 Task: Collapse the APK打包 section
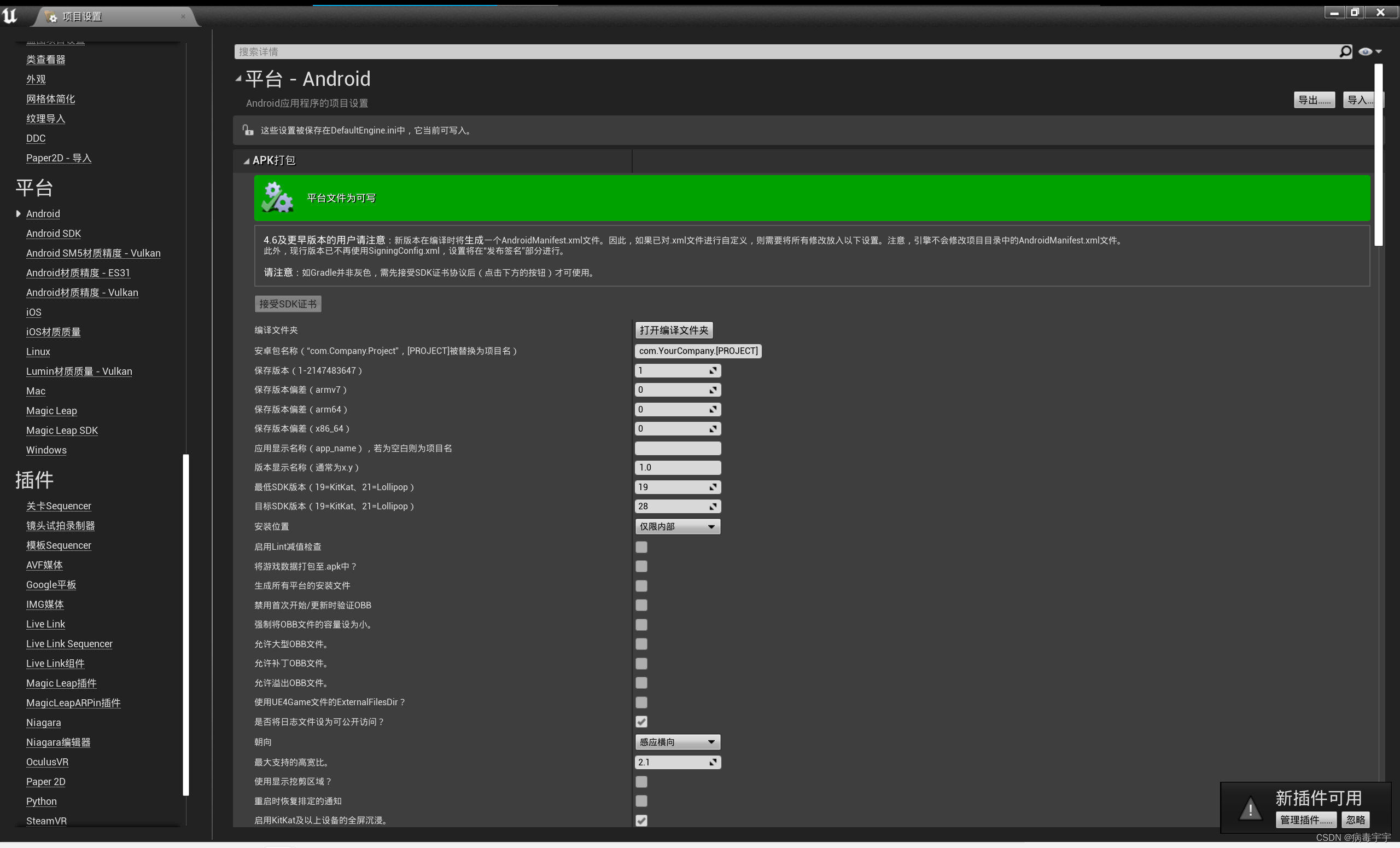point(247,161)
